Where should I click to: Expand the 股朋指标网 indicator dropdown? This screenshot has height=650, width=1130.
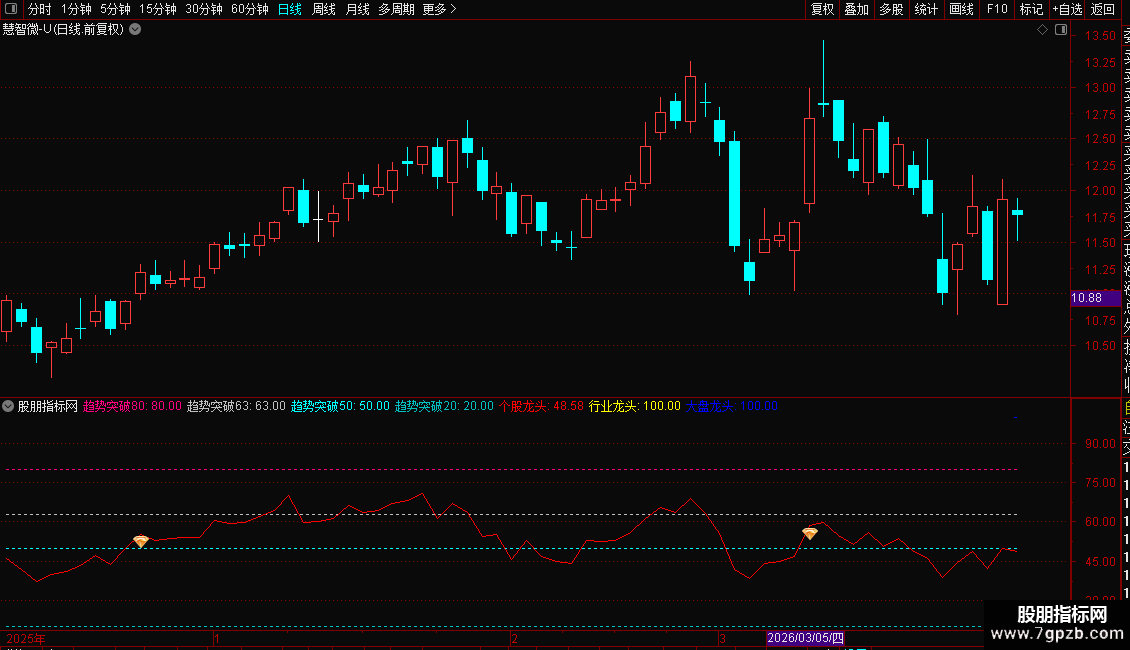click(x=8, y=406)
